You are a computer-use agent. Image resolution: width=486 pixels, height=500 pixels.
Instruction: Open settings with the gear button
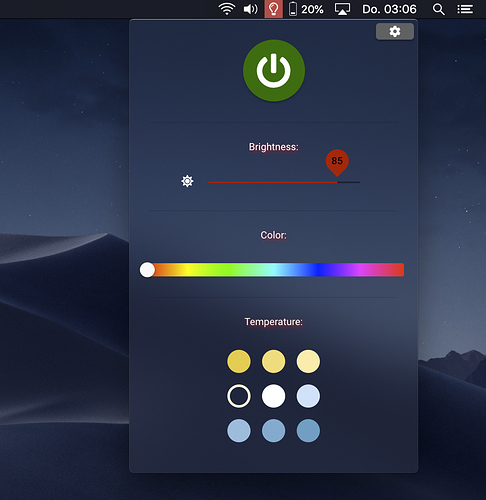[x=395, y=32]
